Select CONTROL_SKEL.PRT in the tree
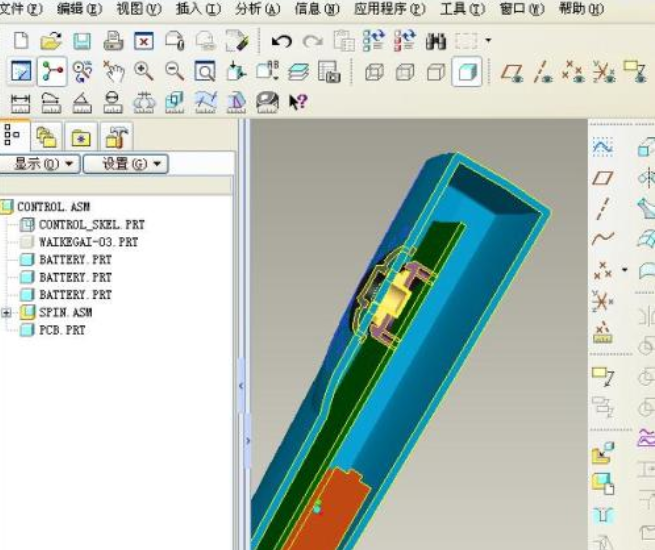655x550 pixels. click(x=91, y=225)
